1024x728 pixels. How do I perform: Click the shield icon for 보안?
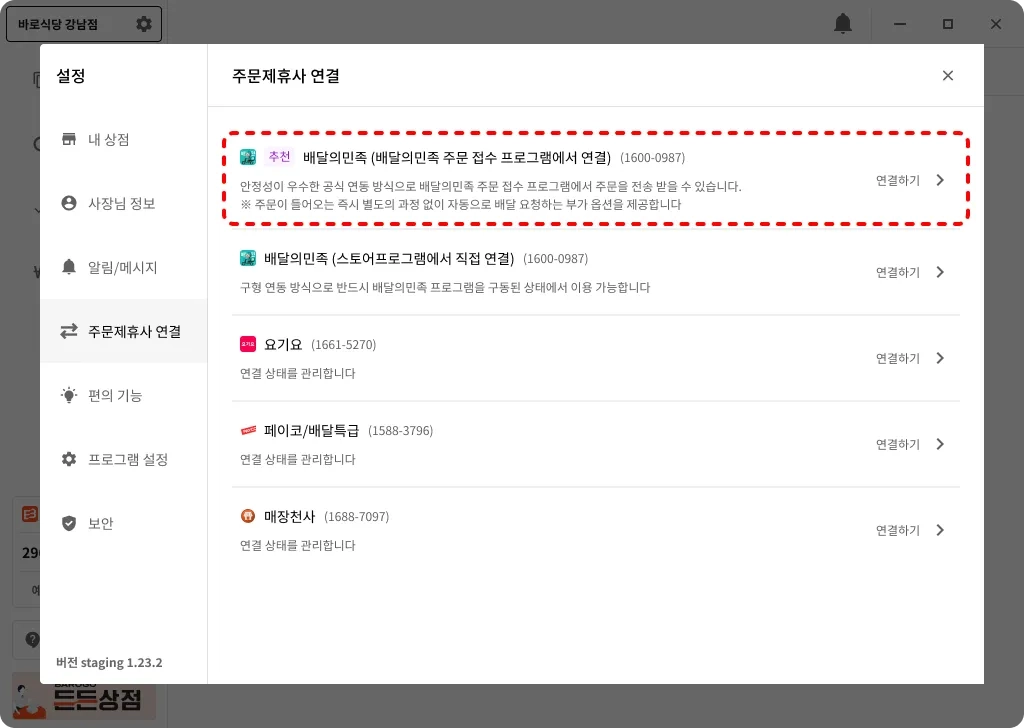[69, 523]
